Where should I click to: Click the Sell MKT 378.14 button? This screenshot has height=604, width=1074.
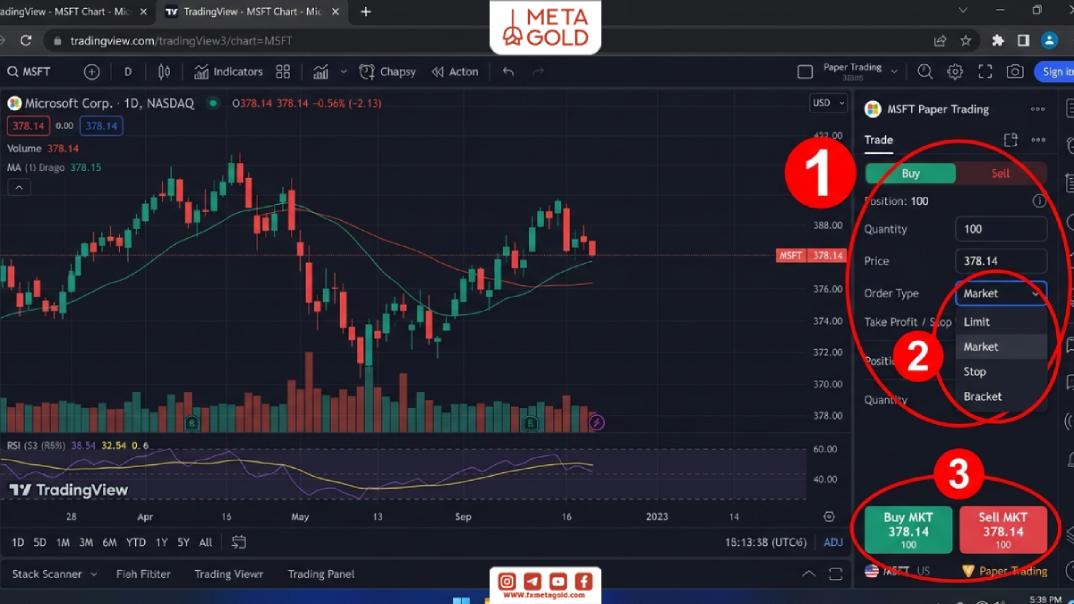coord(1003,530)
